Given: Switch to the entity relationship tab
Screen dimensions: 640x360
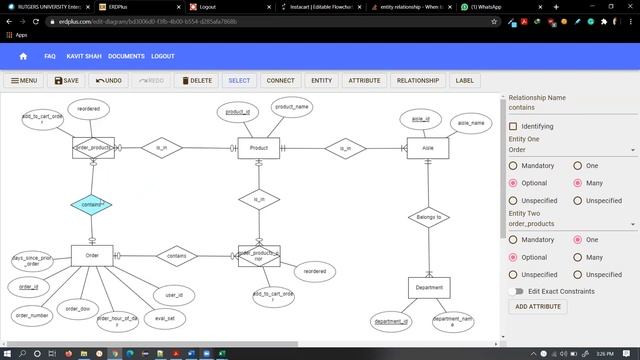Looking at the screenshot, I should (411, 7).
